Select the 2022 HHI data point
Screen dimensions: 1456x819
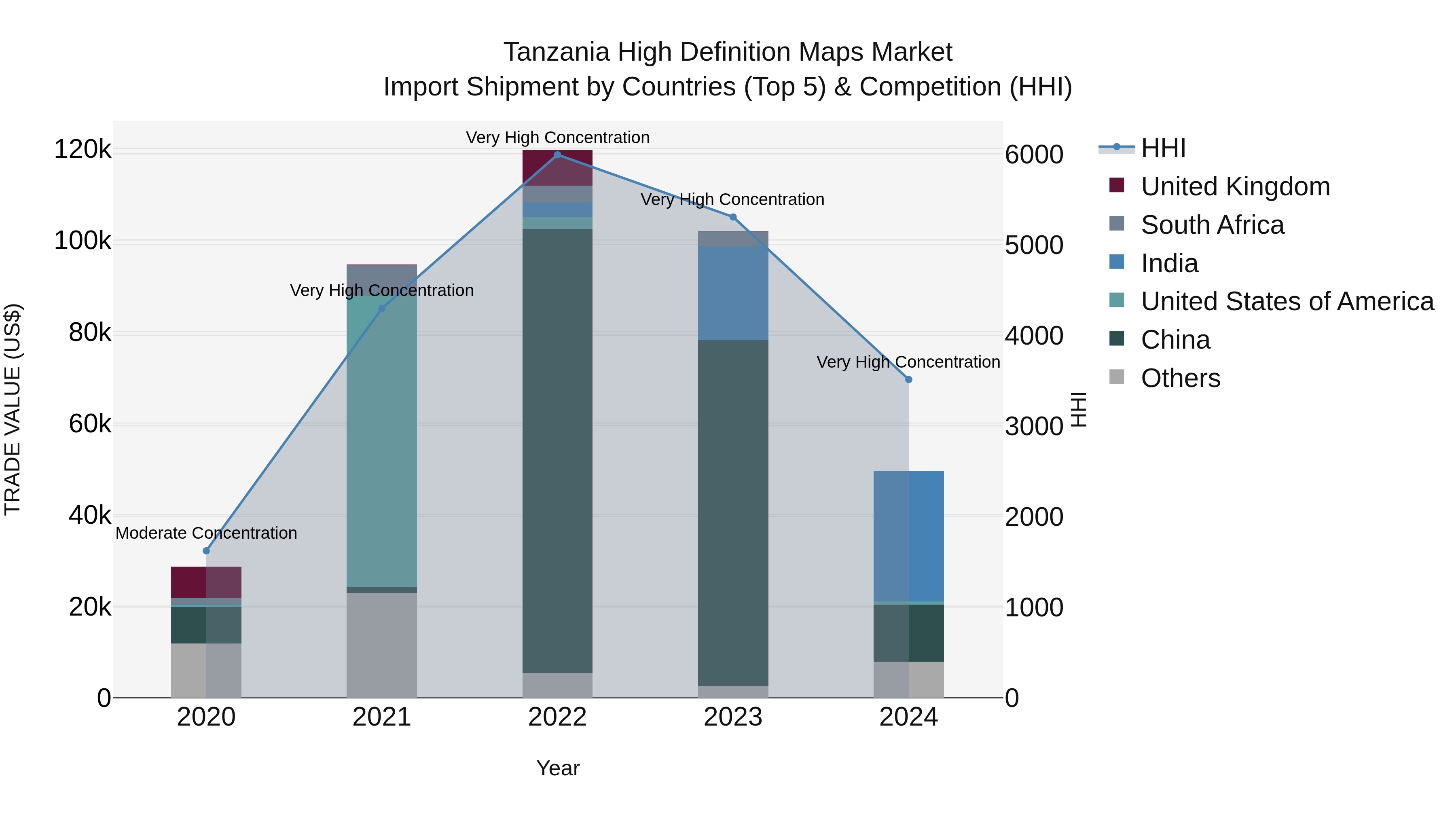tap(557, 155)
